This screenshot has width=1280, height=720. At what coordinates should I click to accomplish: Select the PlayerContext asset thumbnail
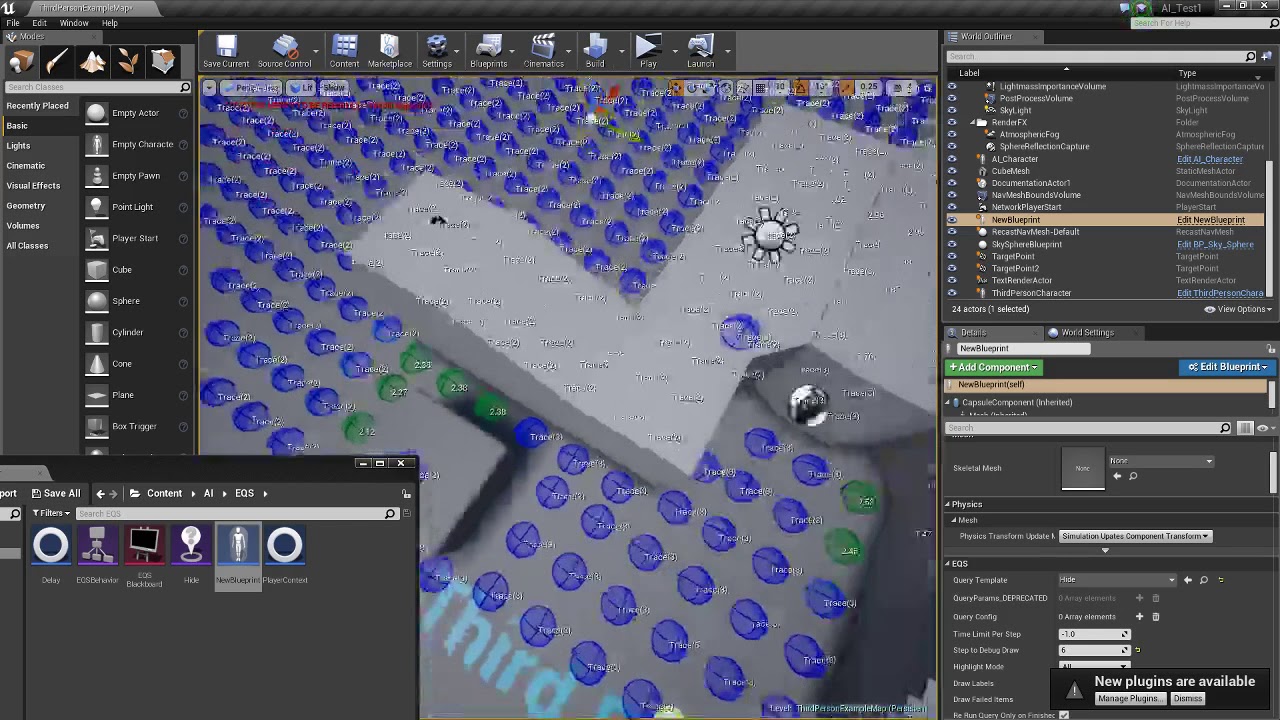[x=284, y=545]
